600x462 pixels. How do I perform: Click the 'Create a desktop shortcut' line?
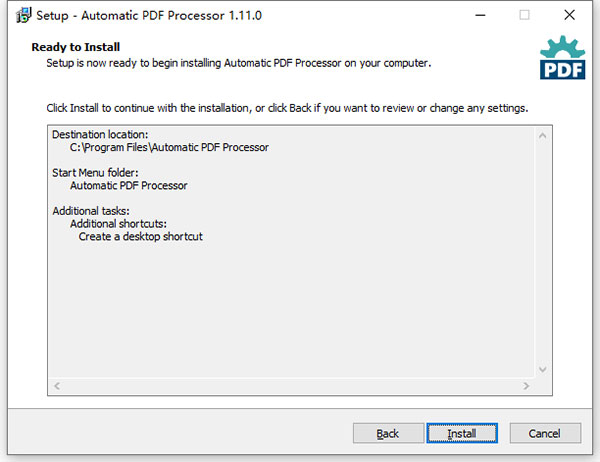(x=140, y=237)
